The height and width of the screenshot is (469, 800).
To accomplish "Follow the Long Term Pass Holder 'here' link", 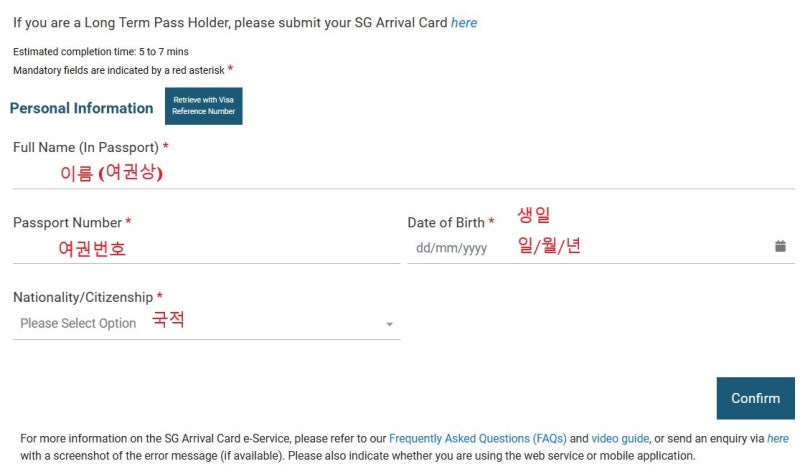I will tap(464, 23).
